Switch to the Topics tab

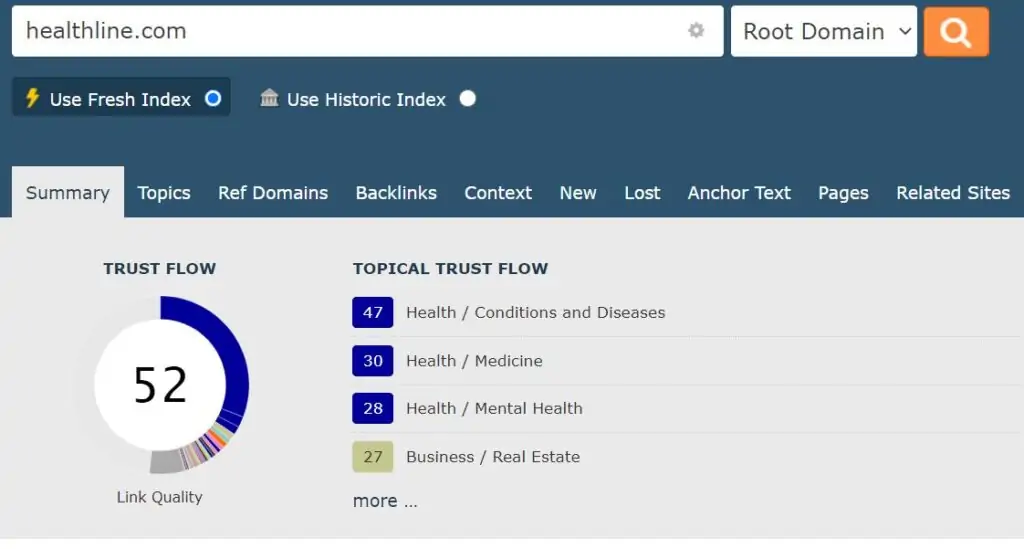click(164, 193)
